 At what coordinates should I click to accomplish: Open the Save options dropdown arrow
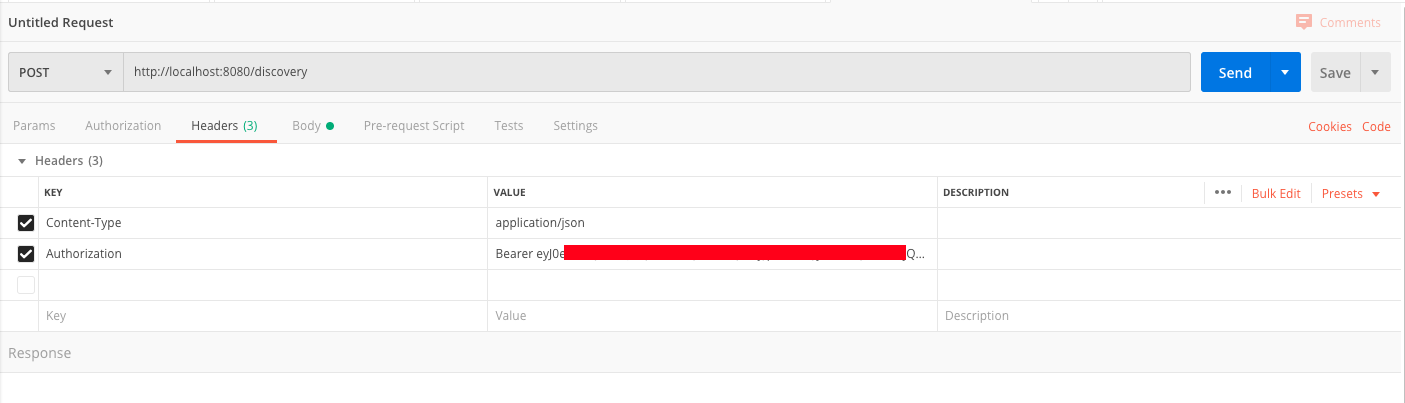(x=1375, y=72)
